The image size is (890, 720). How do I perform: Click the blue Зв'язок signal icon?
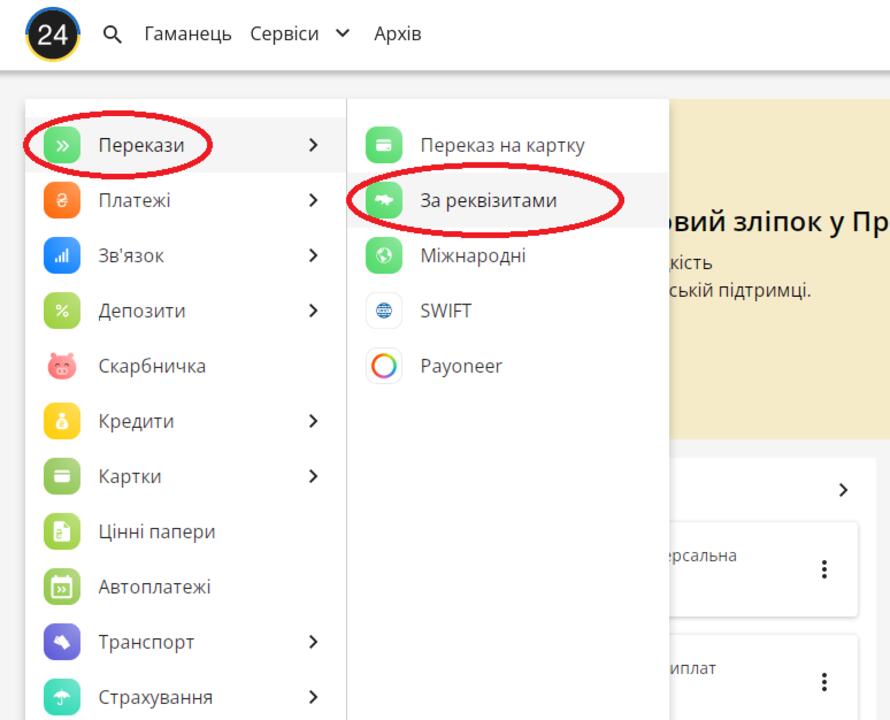(x=62, y=256)
